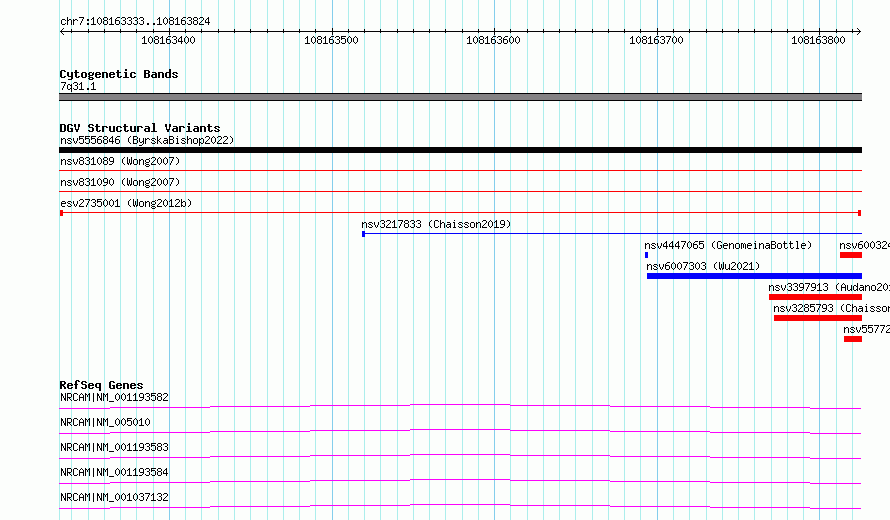Viewport: 890px width, 520px height.
Task: Select variant nsv5556846 (ByrskaBishop2022) label
Action: coord(146,140)
